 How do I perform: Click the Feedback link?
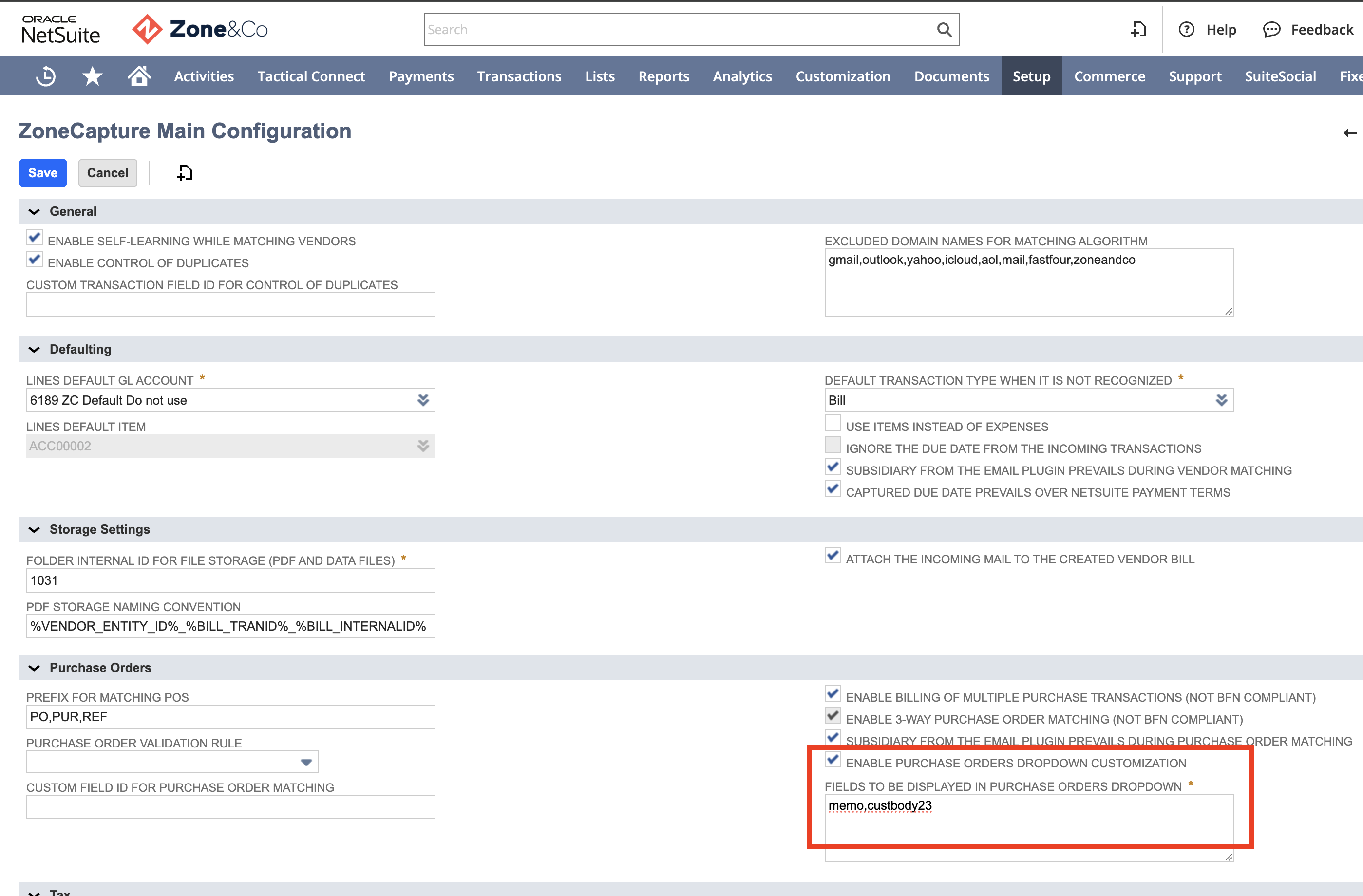coord(1322,30)
